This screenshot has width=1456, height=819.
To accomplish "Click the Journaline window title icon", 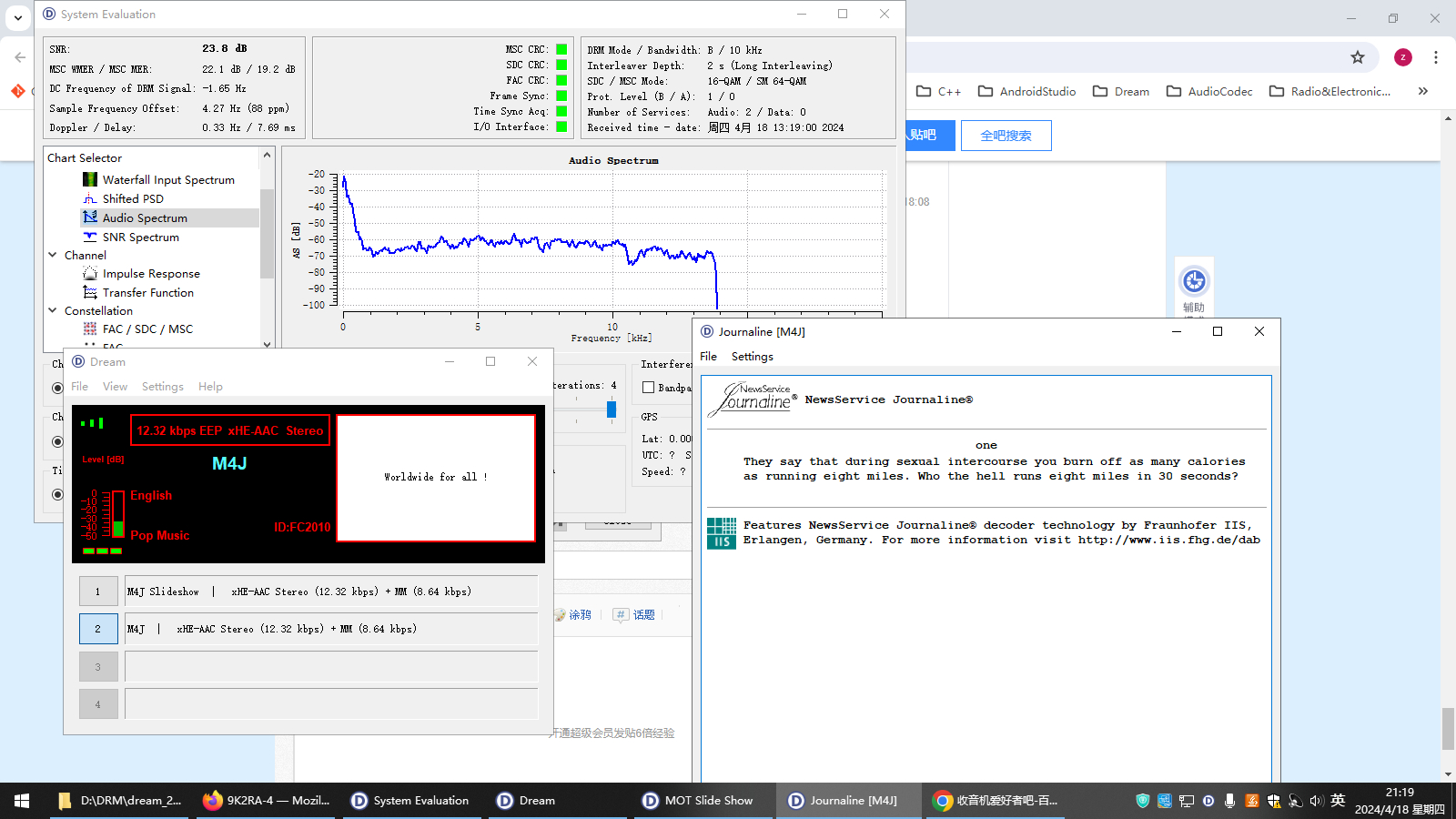I will [x=707, y=331].
